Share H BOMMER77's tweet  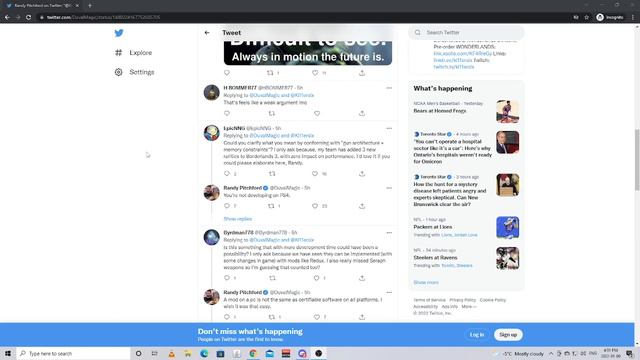362,113
